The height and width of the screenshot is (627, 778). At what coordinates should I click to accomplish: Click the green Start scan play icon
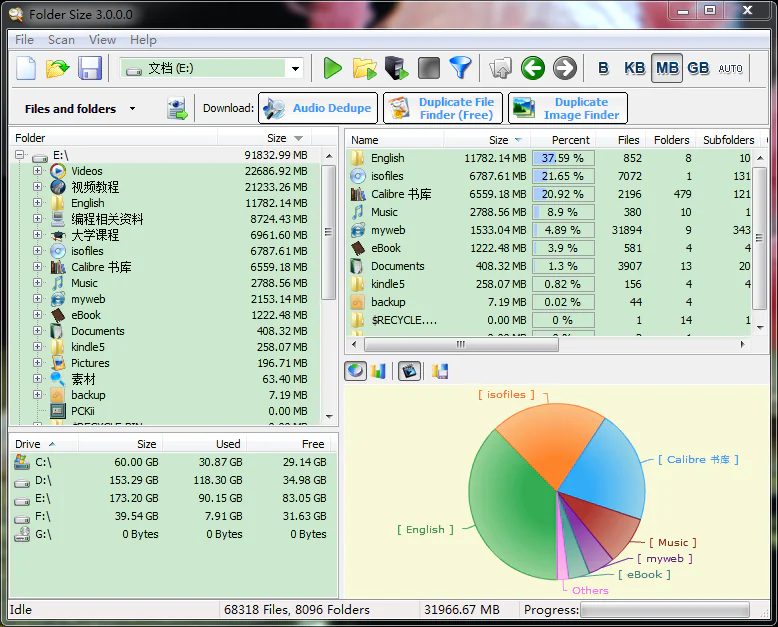click(x=333, y=68)
